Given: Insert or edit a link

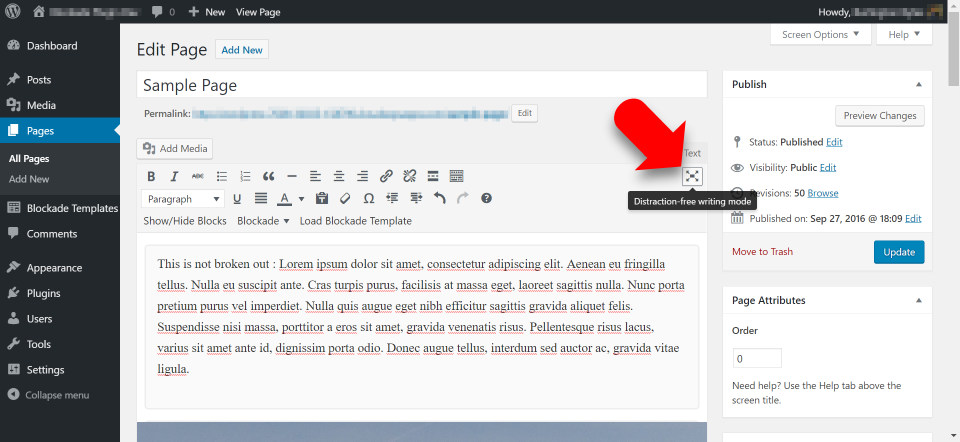Looking at the screenshot, I should tap(386, 176).
